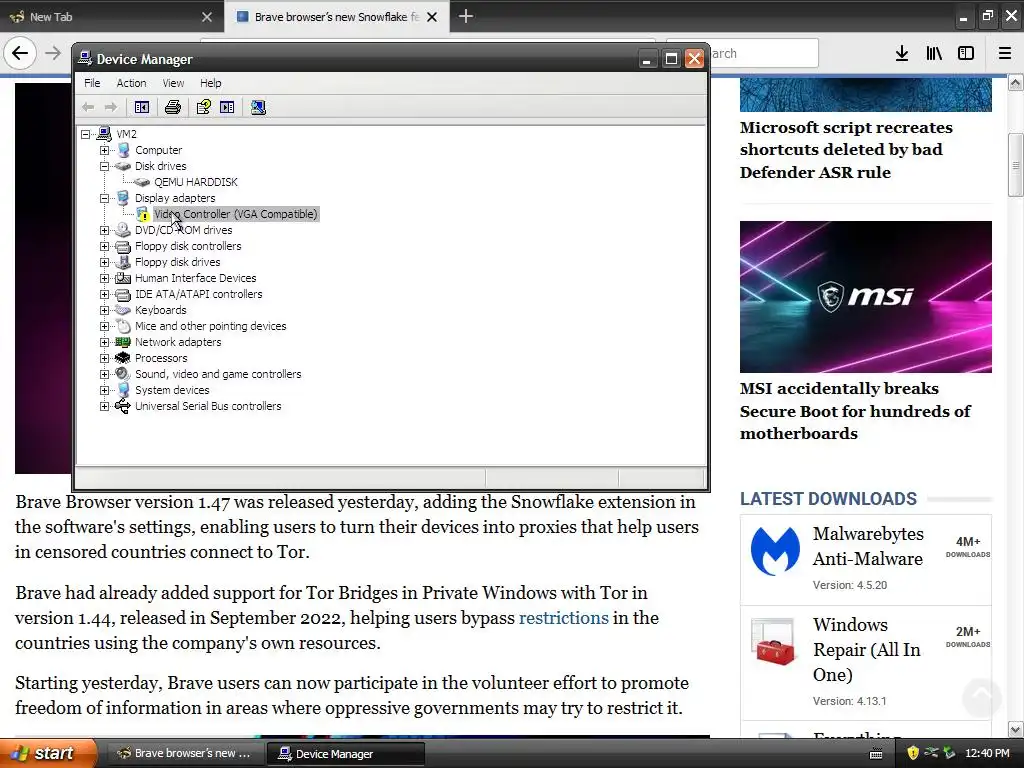Screen dimensions: 1024x768
Task: Click the VM2 computer icon in tree
Action: (x=104, y=134)
